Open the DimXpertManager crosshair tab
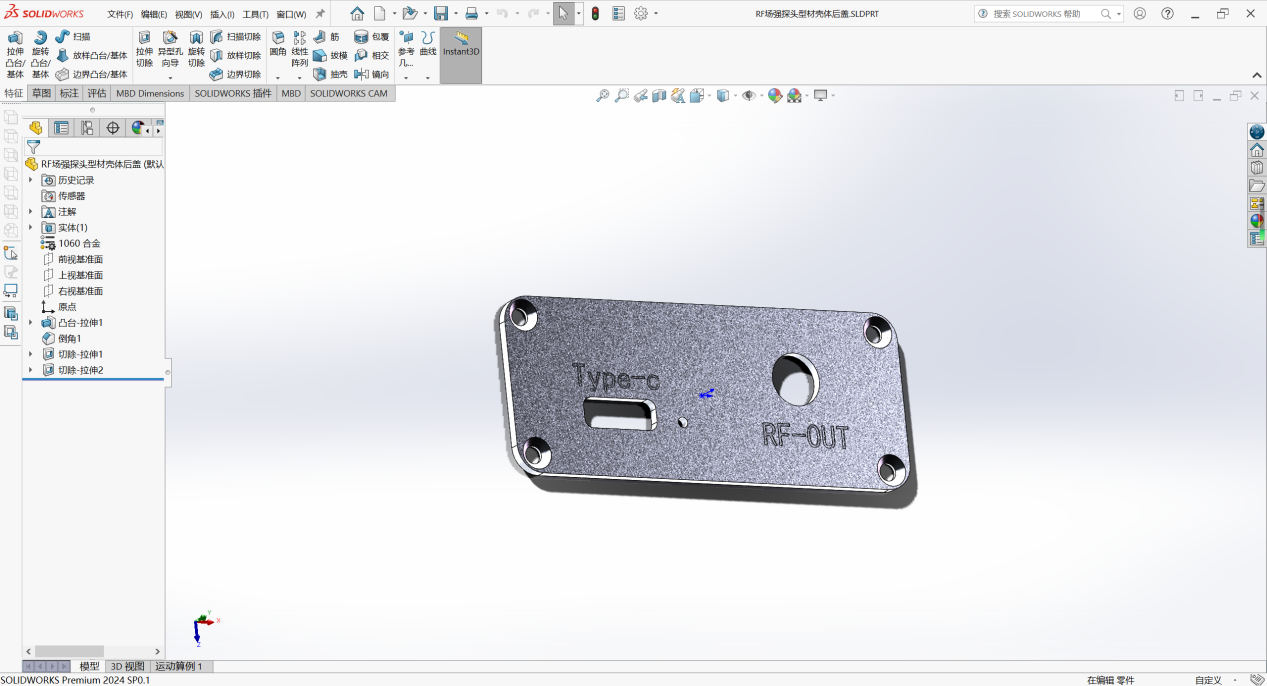Image resolution: width=1267 pixels, height=686 pixels. [x=112, y=128]
